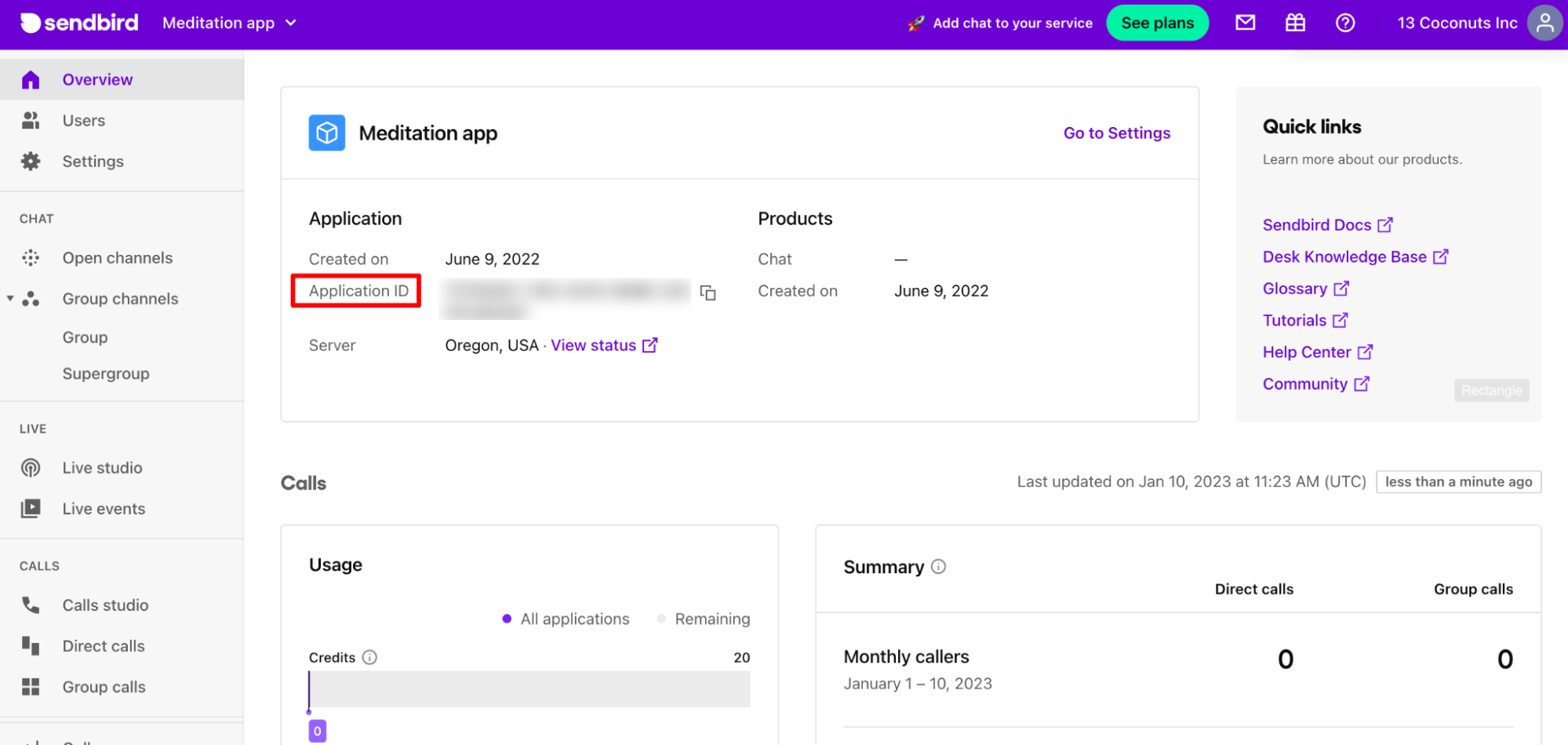Click June 9, 2022 application created date
This screenshot has height=745, width=1568.
coord(492,259)
